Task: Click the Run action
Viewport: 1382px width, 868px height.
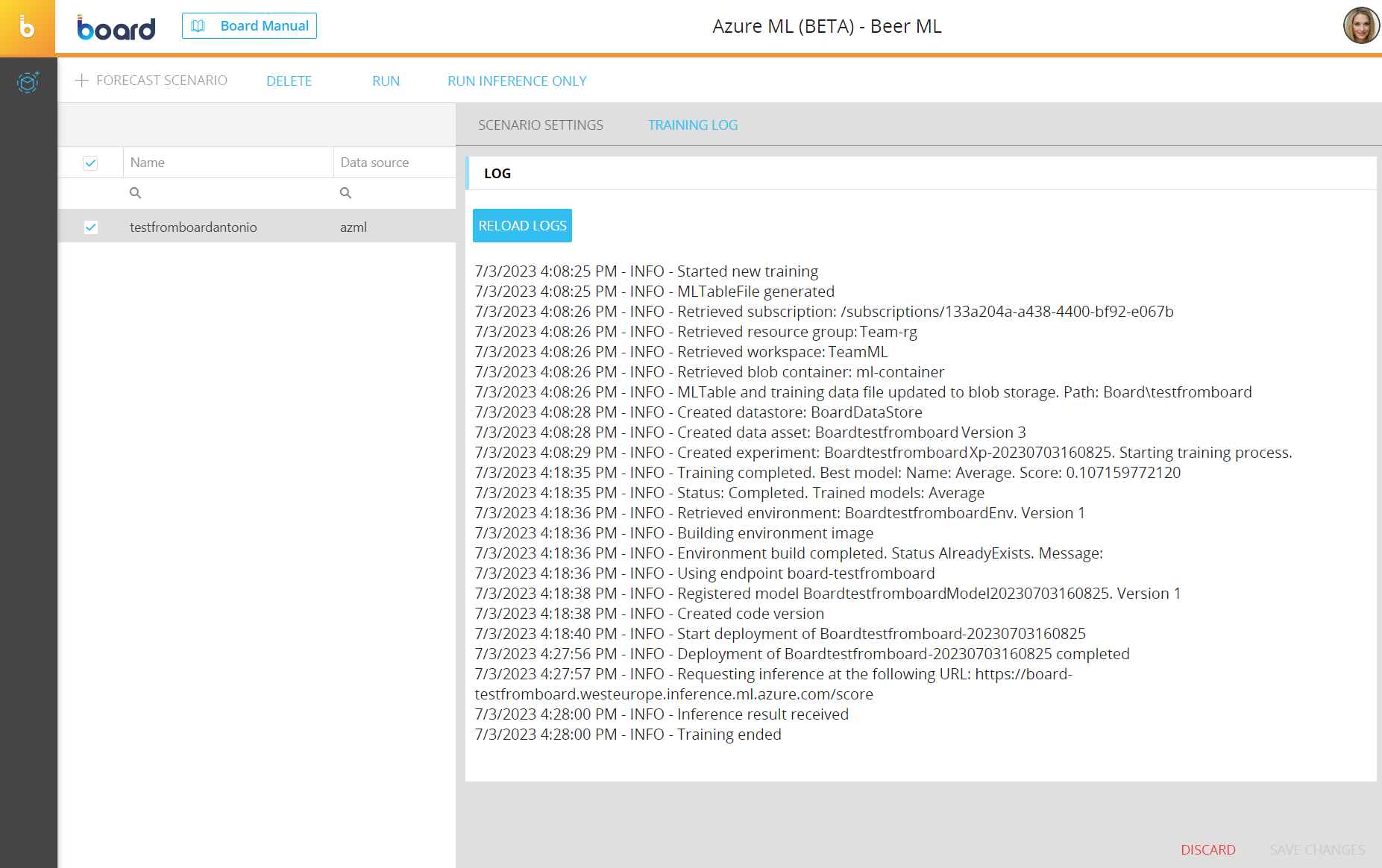Action: (x=386, y=81)
